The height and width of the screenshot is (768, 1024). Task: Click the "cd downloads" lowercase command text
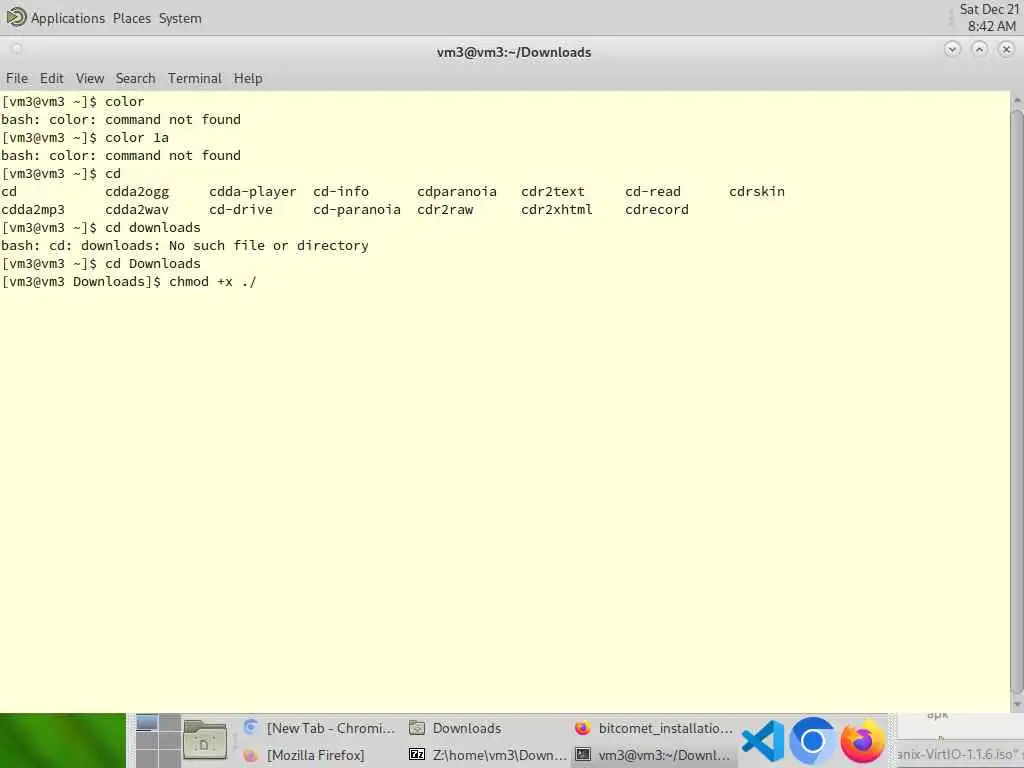(153, 228)
